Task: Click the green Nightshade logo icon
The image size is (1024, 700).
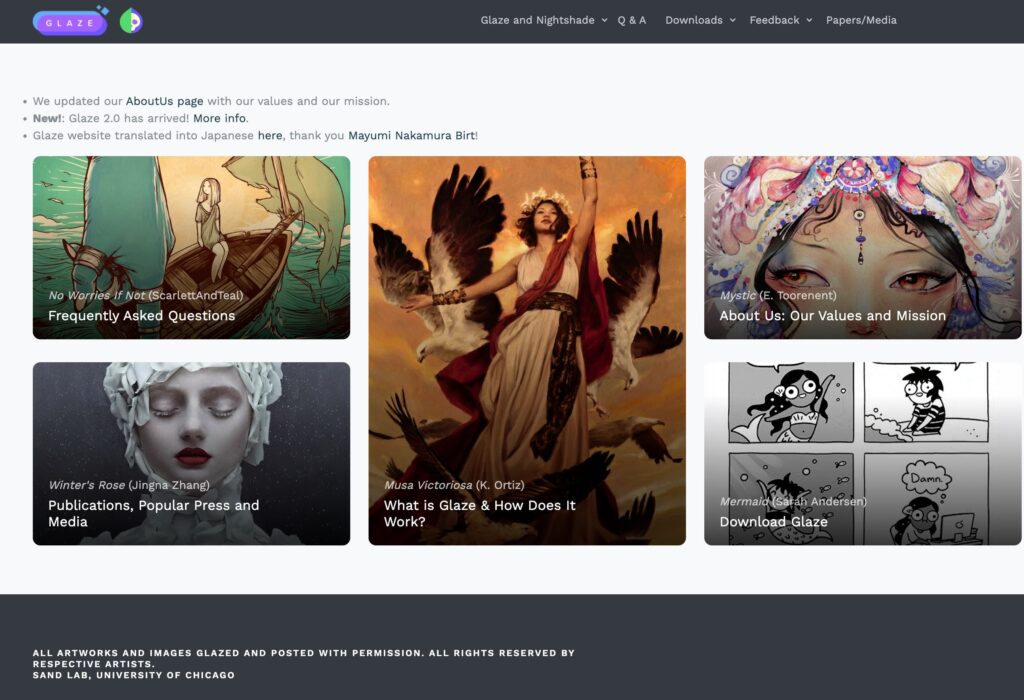Action: click(131, 22)
